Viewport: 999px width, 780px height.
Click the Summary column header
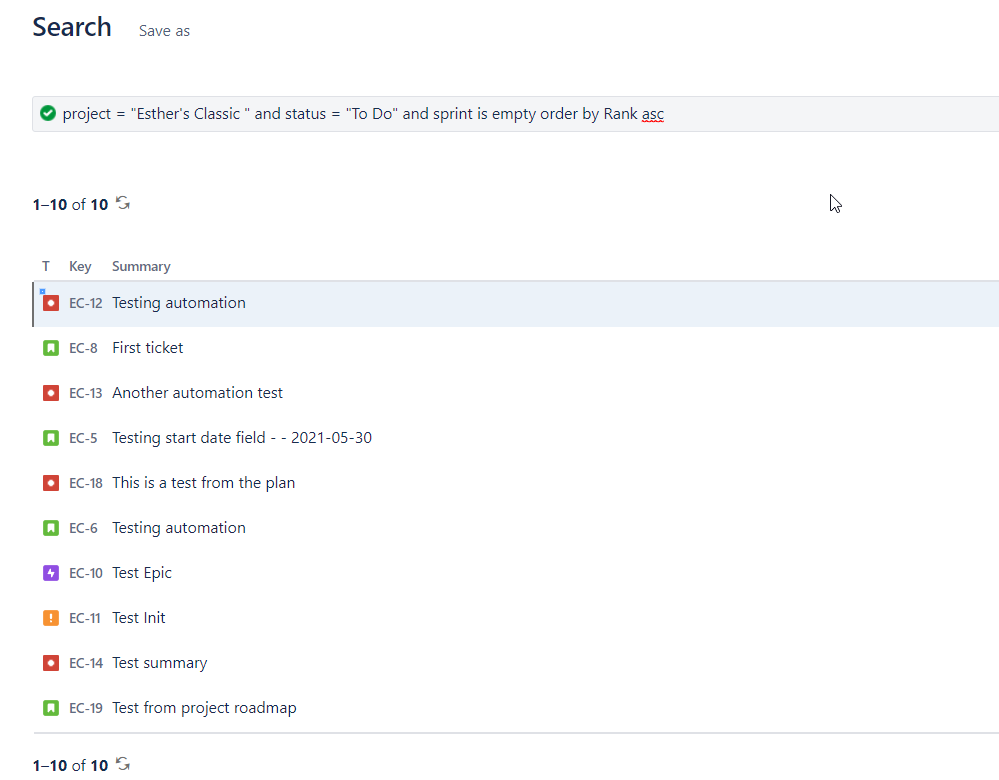[140, 265]
